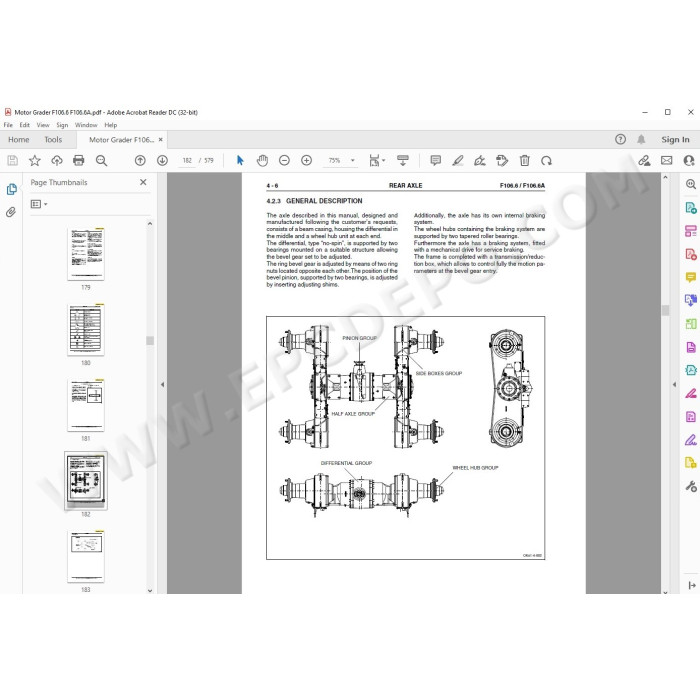700x700 pixels.
Task: Select the arrow selection tool
Action: click(240, 160)
